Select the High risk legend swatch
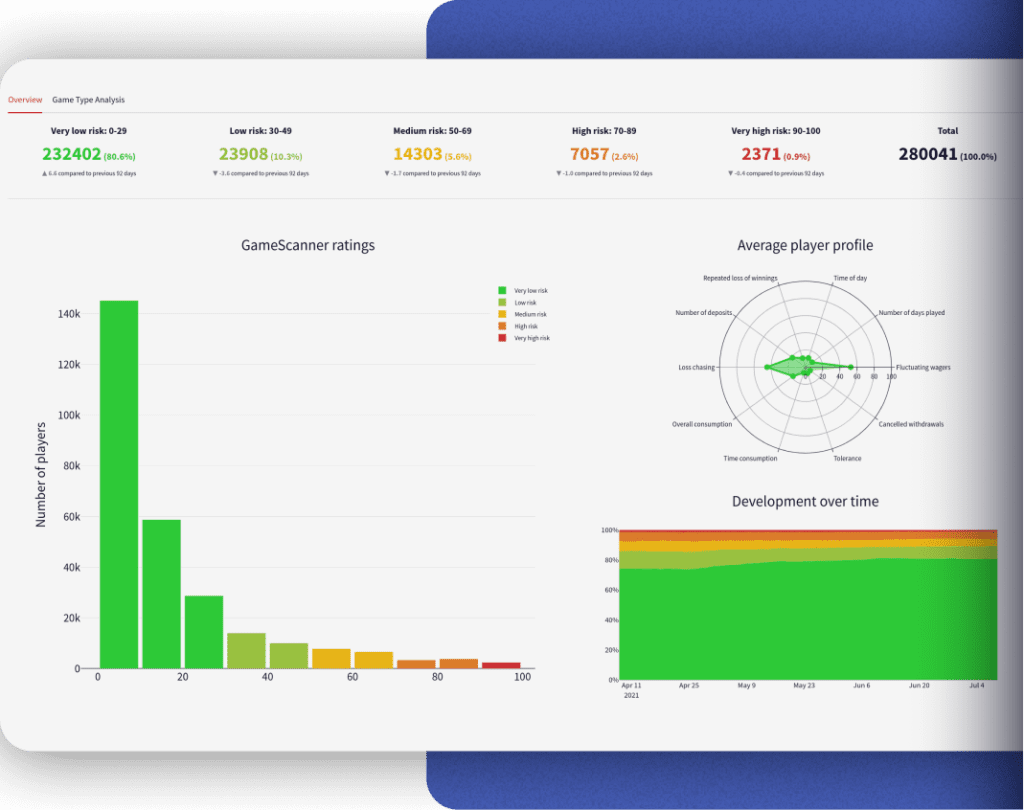1024x810 pixels. [x=502, y=326]
